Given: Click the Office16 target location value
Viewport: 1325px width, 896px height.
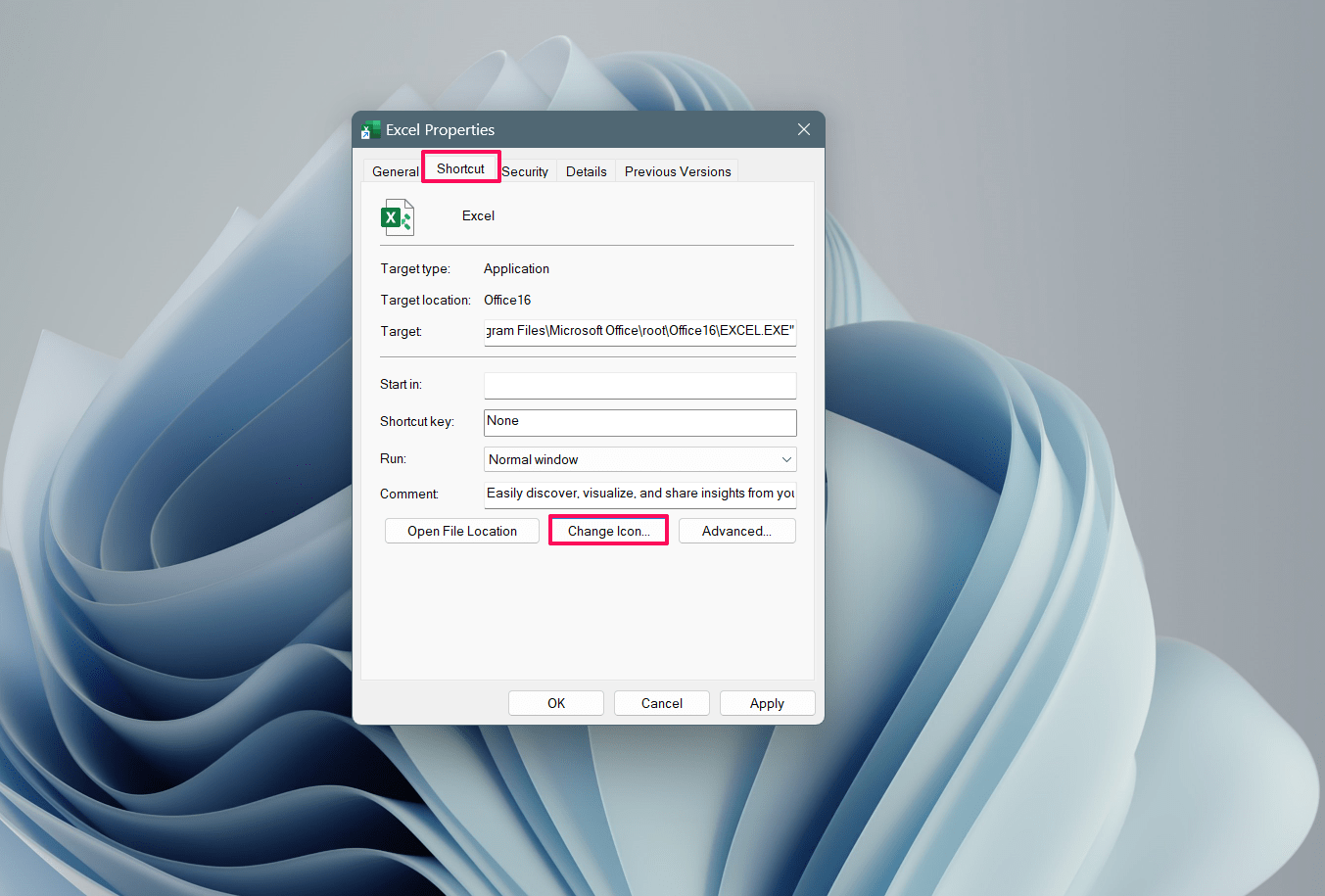Looking at the screenshot, I should (x=507, y=300).
